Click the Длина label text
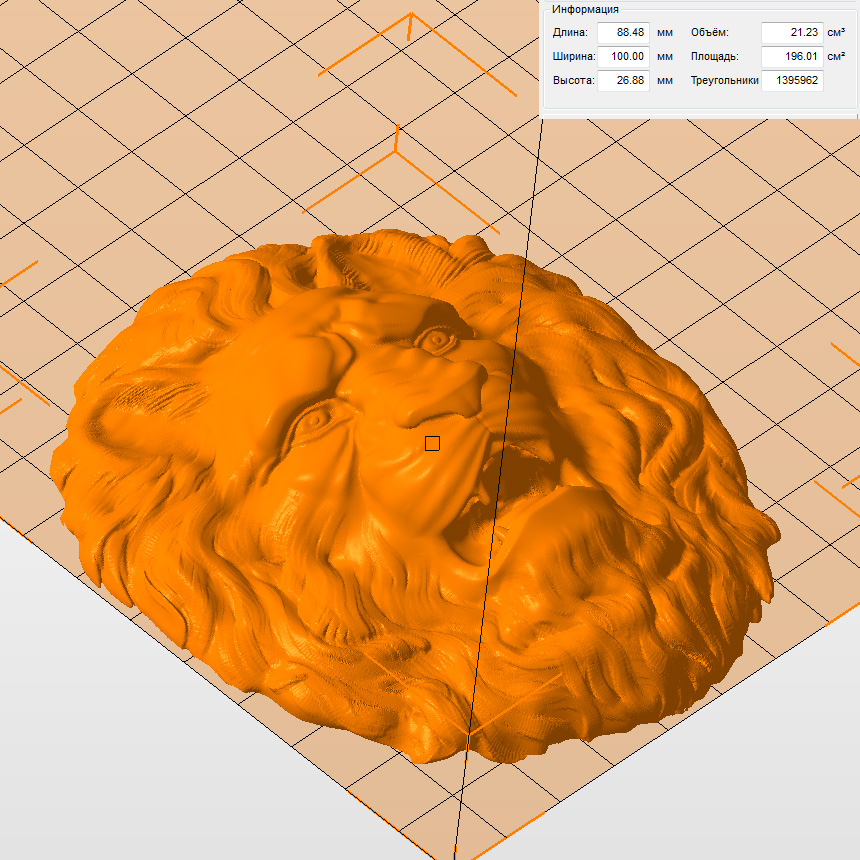 [570, 33]
